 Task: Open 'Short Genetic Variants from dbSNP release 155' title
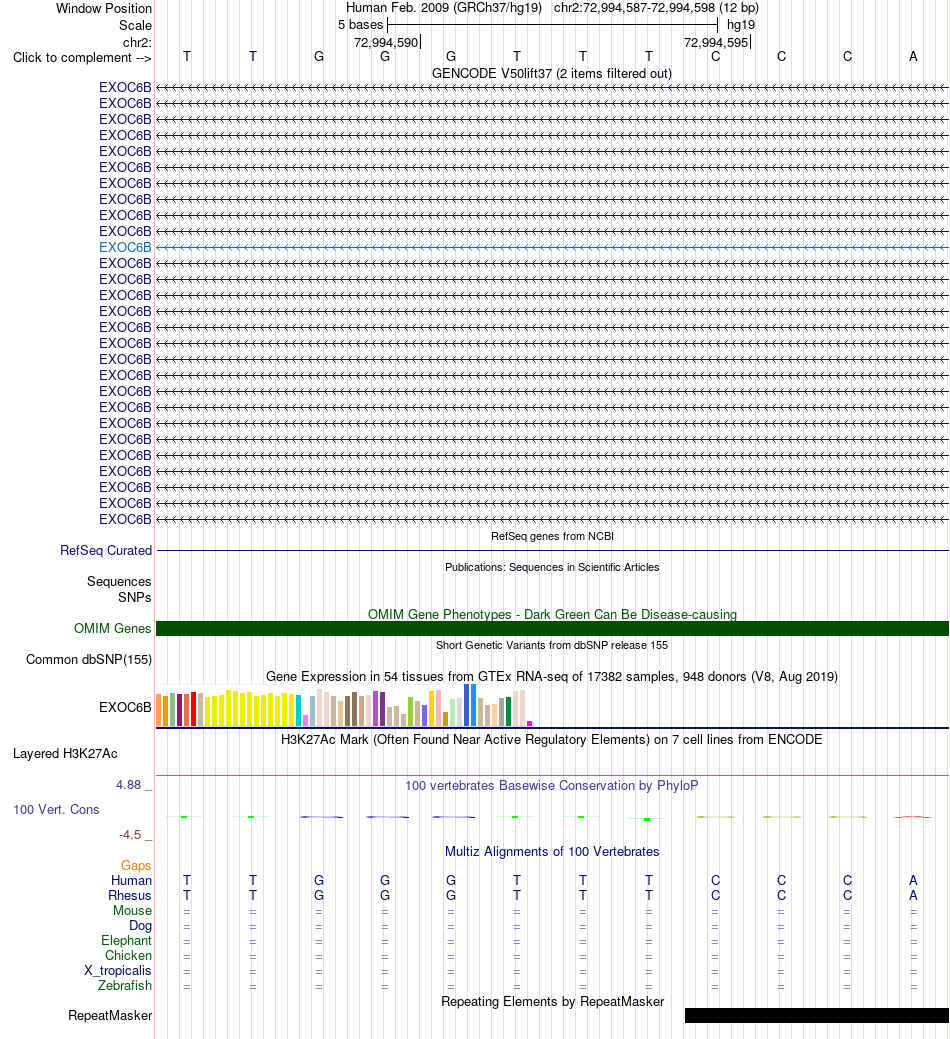[552, 645]
